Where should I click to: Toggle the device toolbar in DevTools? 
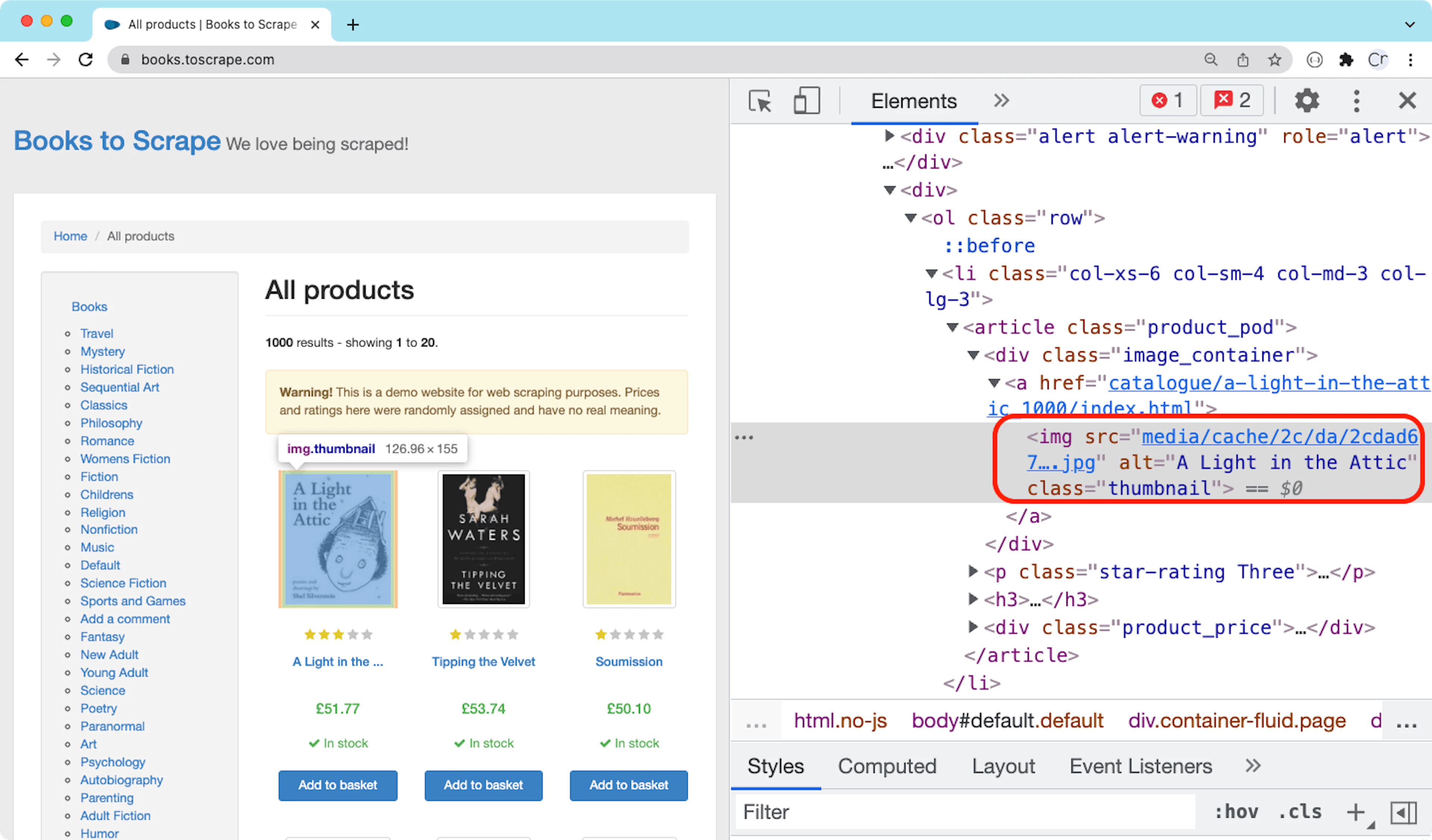pos(806,101)
